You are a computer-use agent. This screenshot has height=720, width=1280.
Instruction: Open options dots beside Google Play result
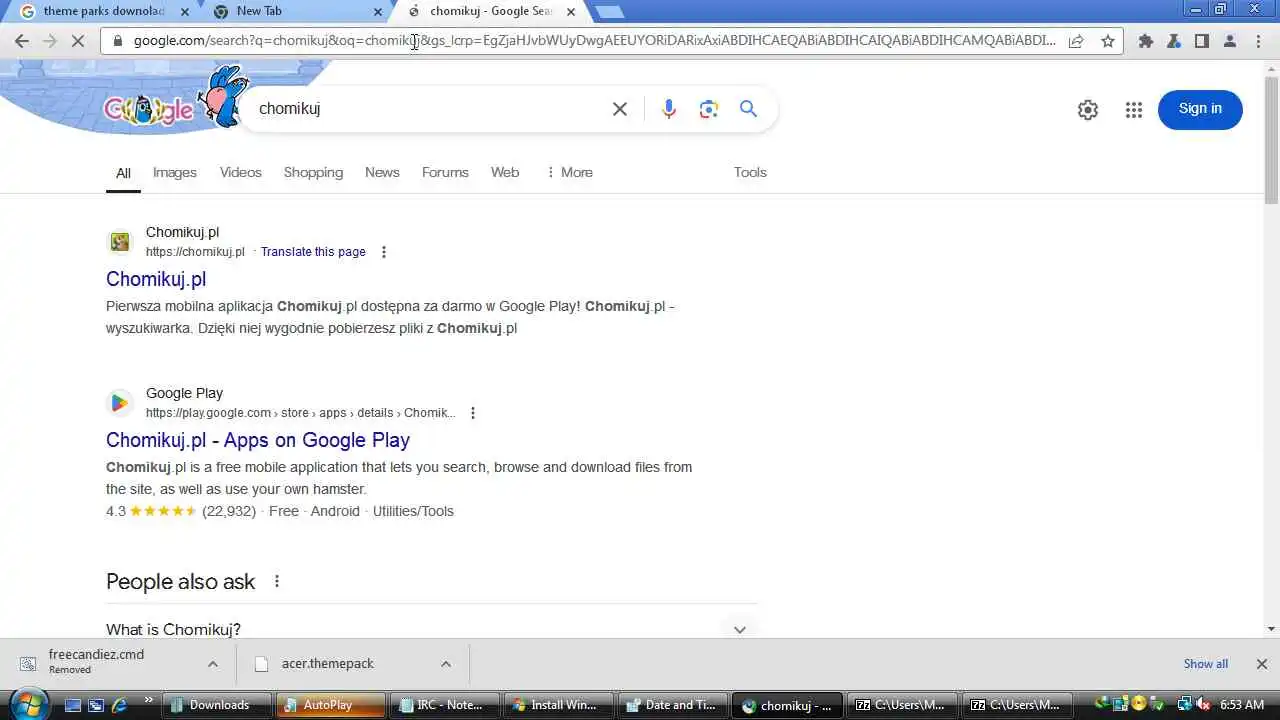click(473, 413)
